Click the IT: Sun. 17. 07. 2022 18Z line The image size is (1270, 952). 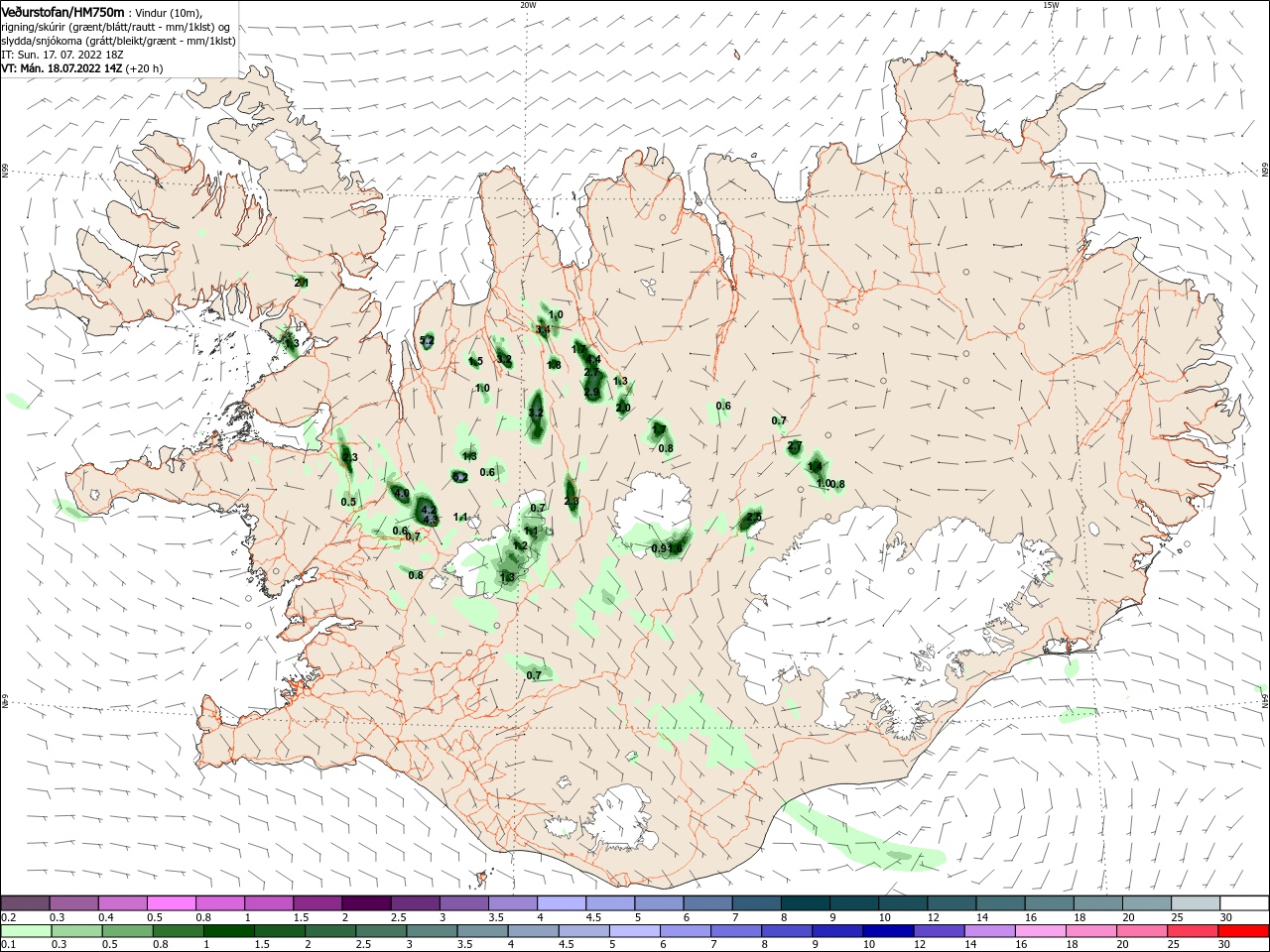pos(64,55)
